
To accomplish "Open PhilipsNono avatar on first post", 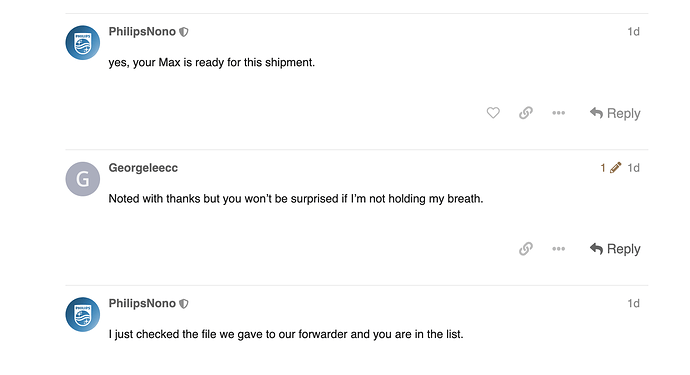I will tap(83, 43).
